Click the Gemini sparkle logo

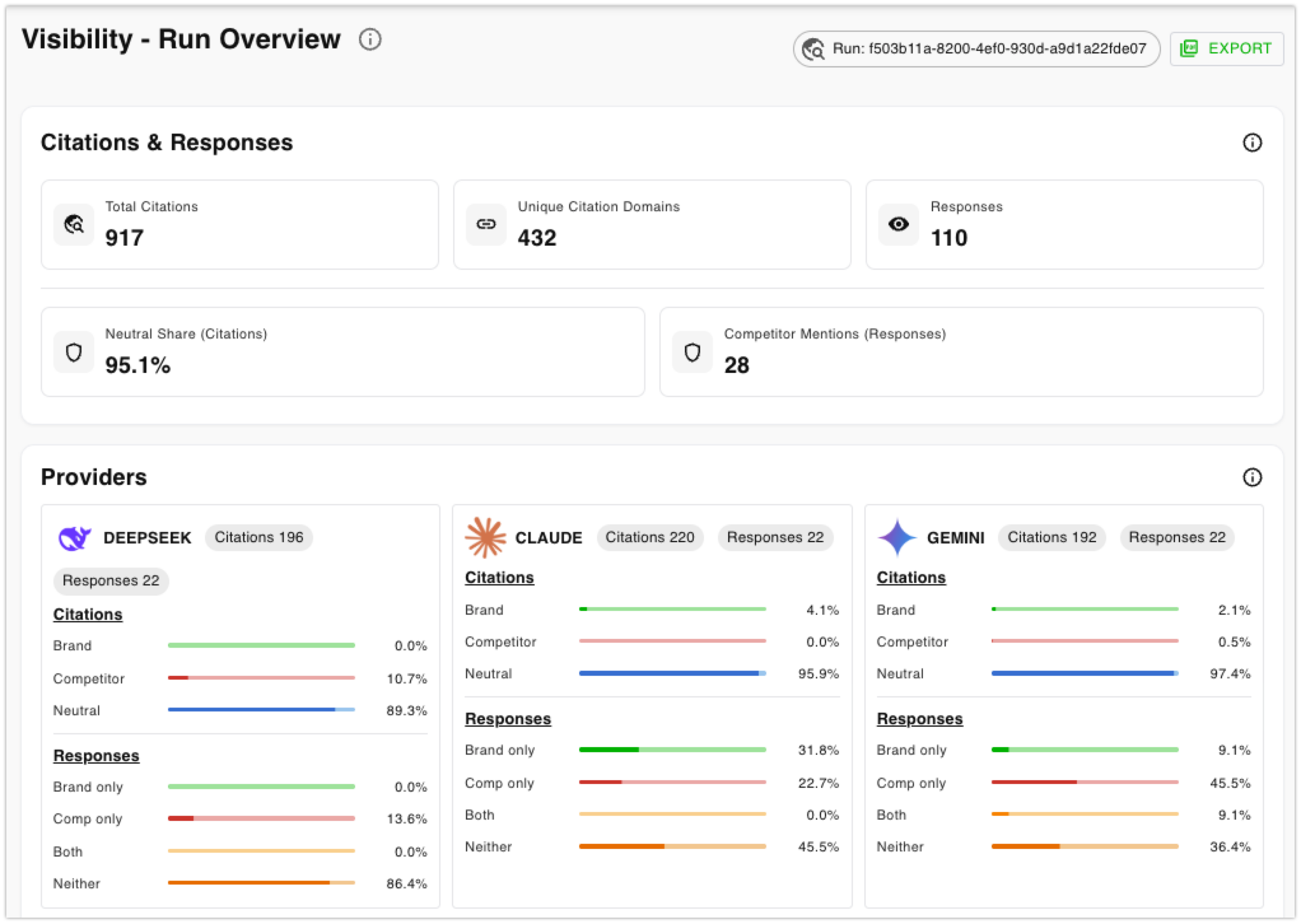(x=897, y=538)
